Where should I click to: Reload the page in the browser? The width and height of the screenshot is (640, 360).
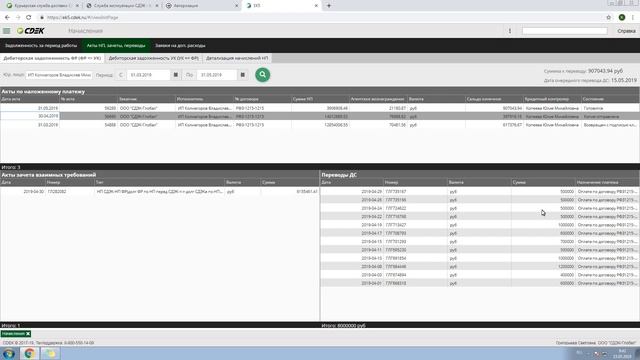(x=29, y=18)
